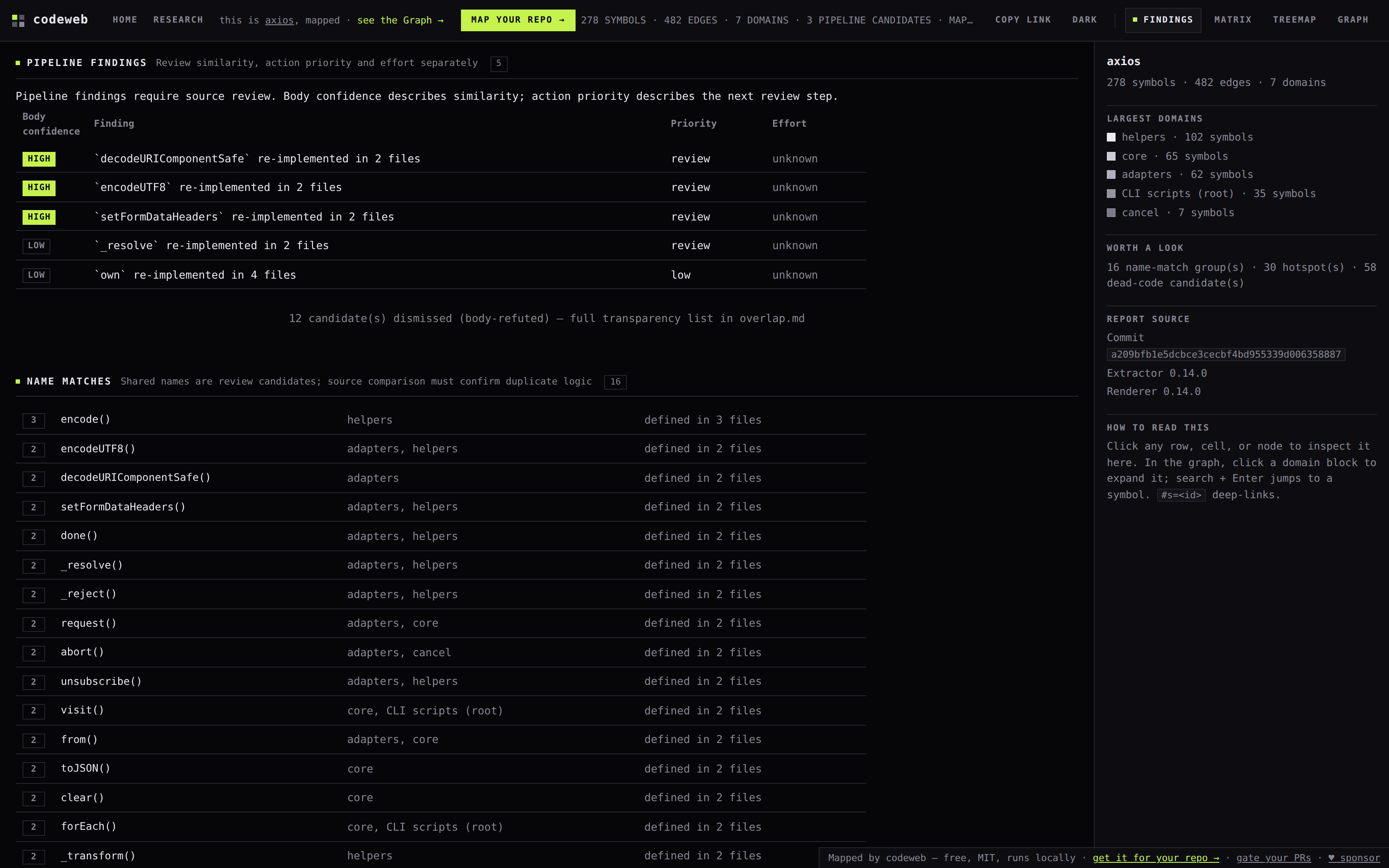1389x868 pixels.
Task: Click the name matches count badge 16
Action: [x=616, y=382]
